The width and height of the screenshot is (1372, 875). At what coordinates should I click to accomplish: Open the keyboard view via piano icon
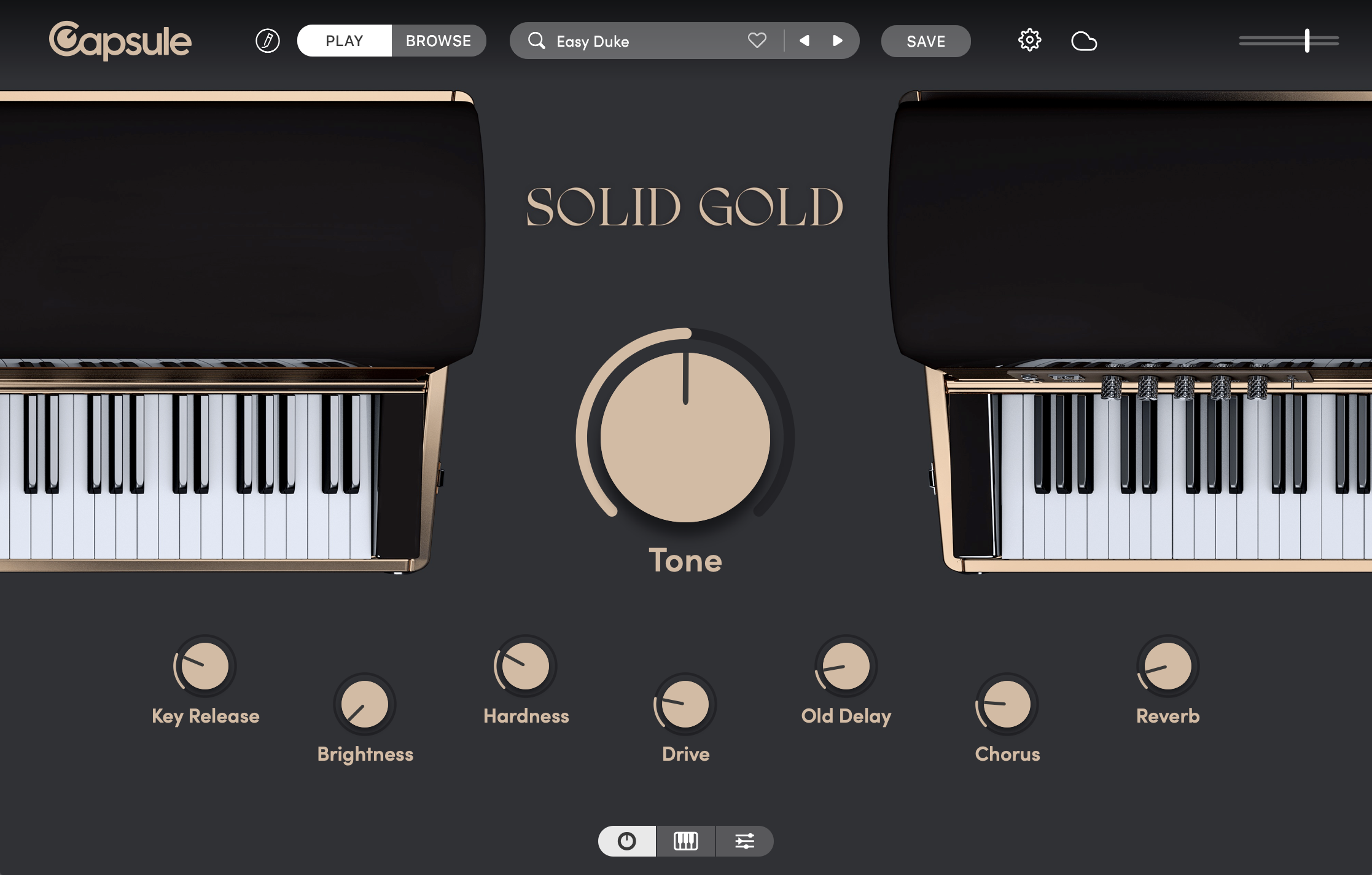685,841
